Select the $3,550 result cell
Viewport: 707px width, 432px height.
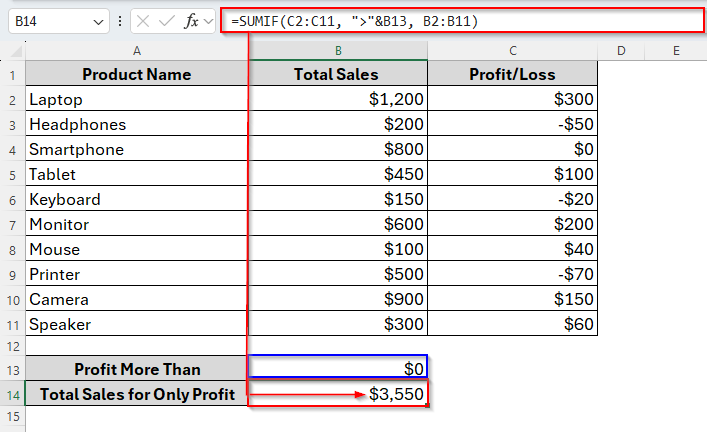click(x=338, y=394)
